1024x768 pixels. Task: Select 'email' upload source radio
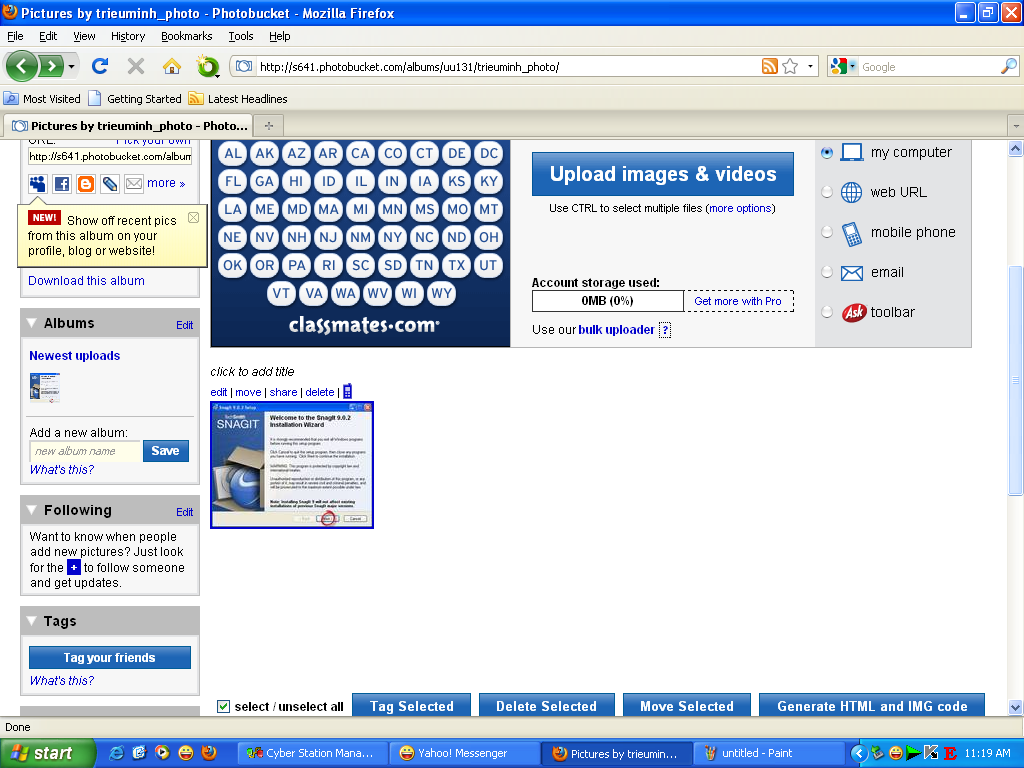[827, 272]
